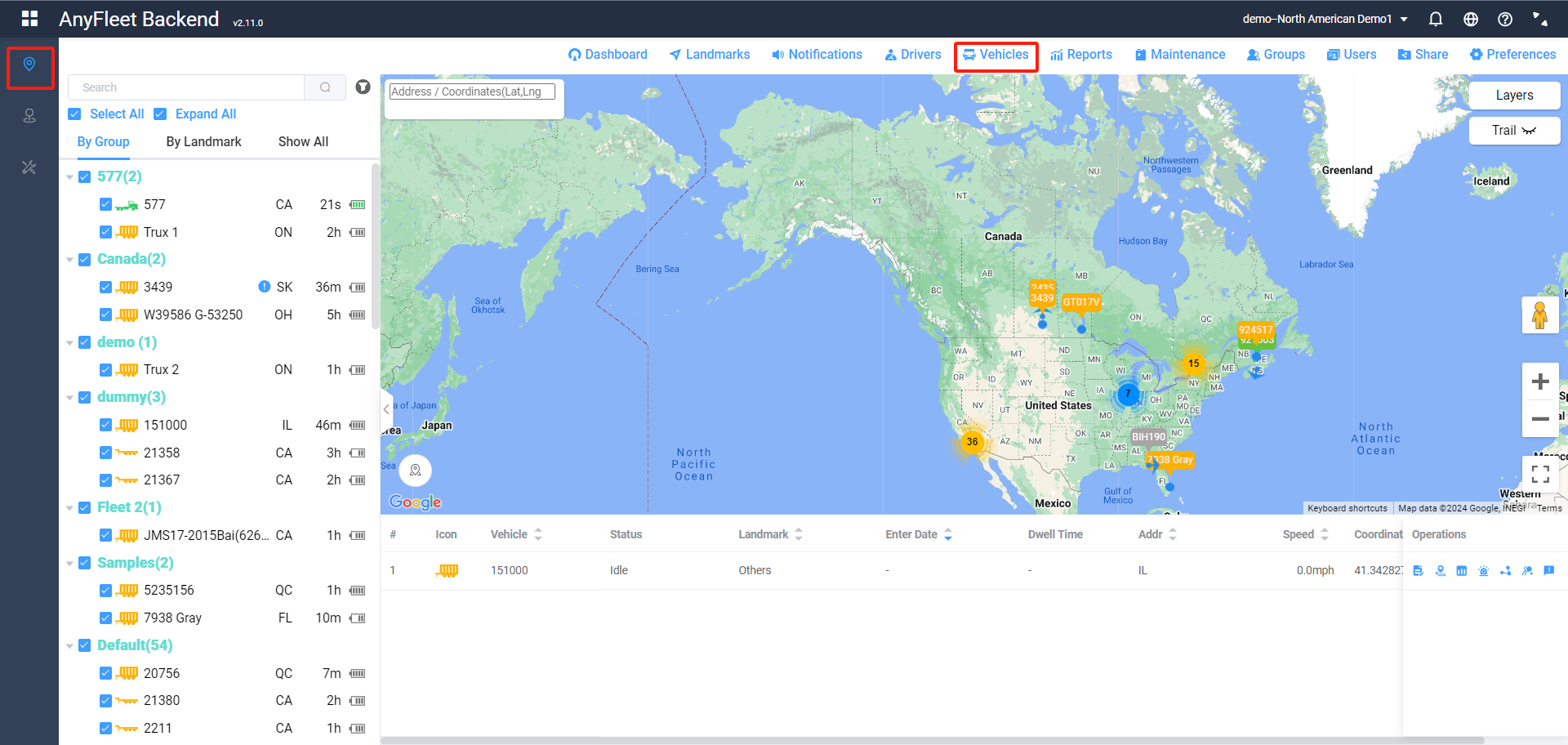Collapse the Samples(2) group arrow

pos(69,564)
